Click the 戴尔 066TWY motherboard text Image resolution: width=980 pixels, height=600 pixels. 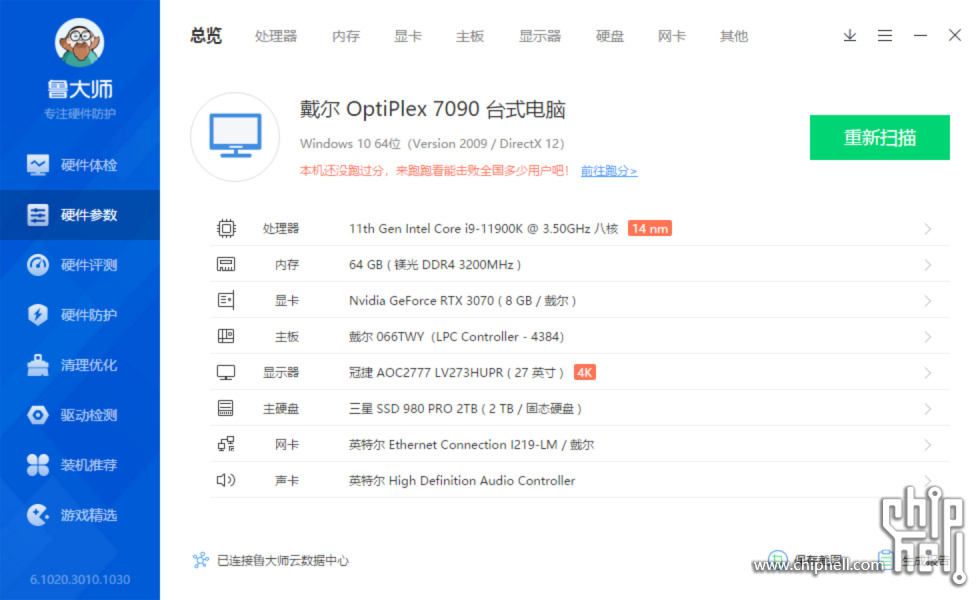coord(456,337)
